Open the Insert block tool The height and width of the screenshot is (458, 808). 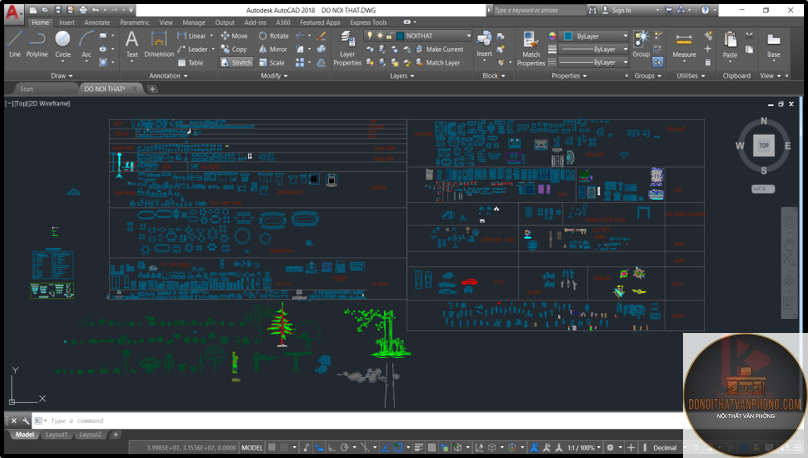484,44
